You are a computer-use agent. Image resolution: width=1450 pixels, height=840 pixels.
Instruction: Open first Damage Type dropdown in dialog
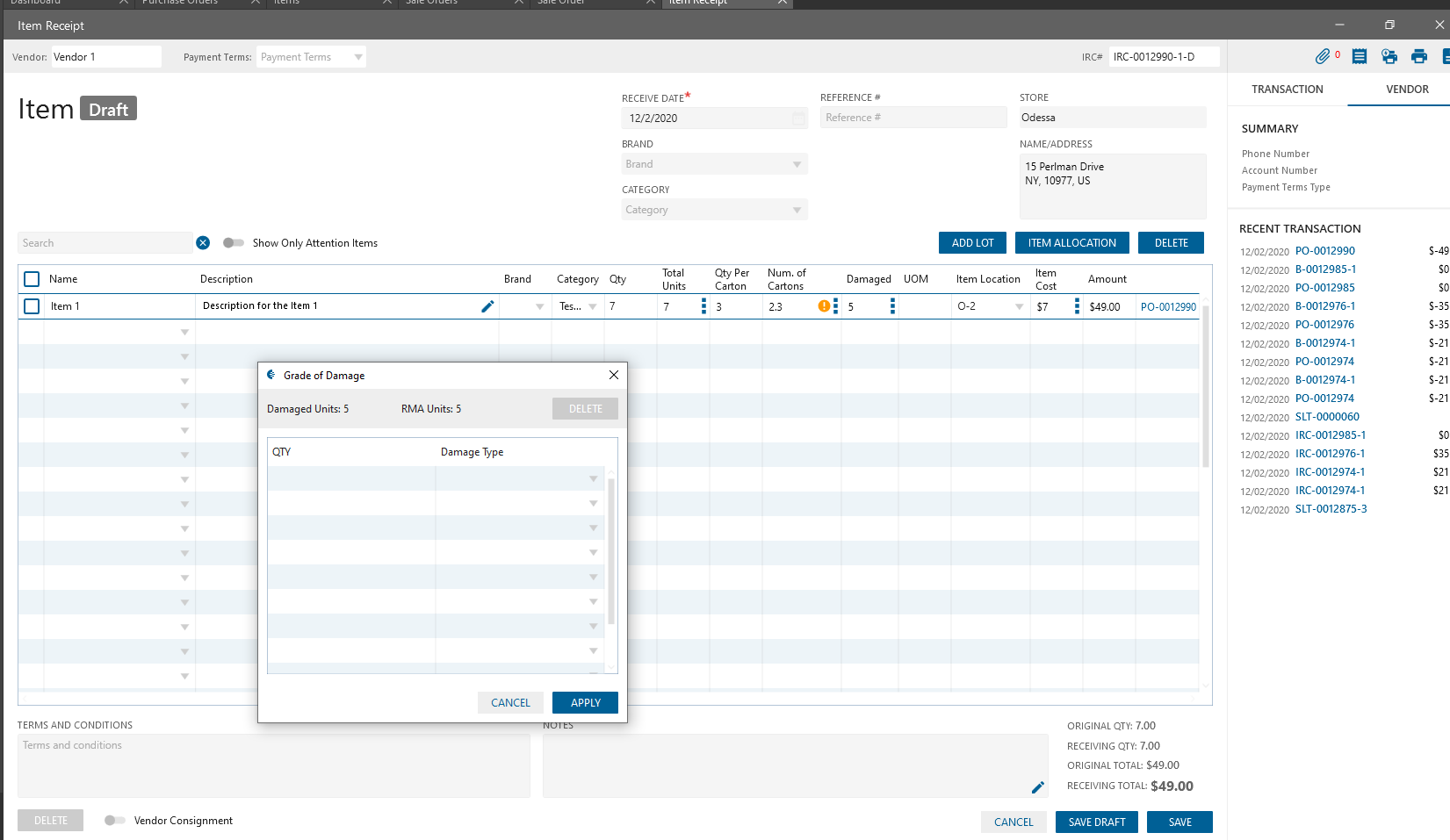pyautogui.click(x=593, y=479)
